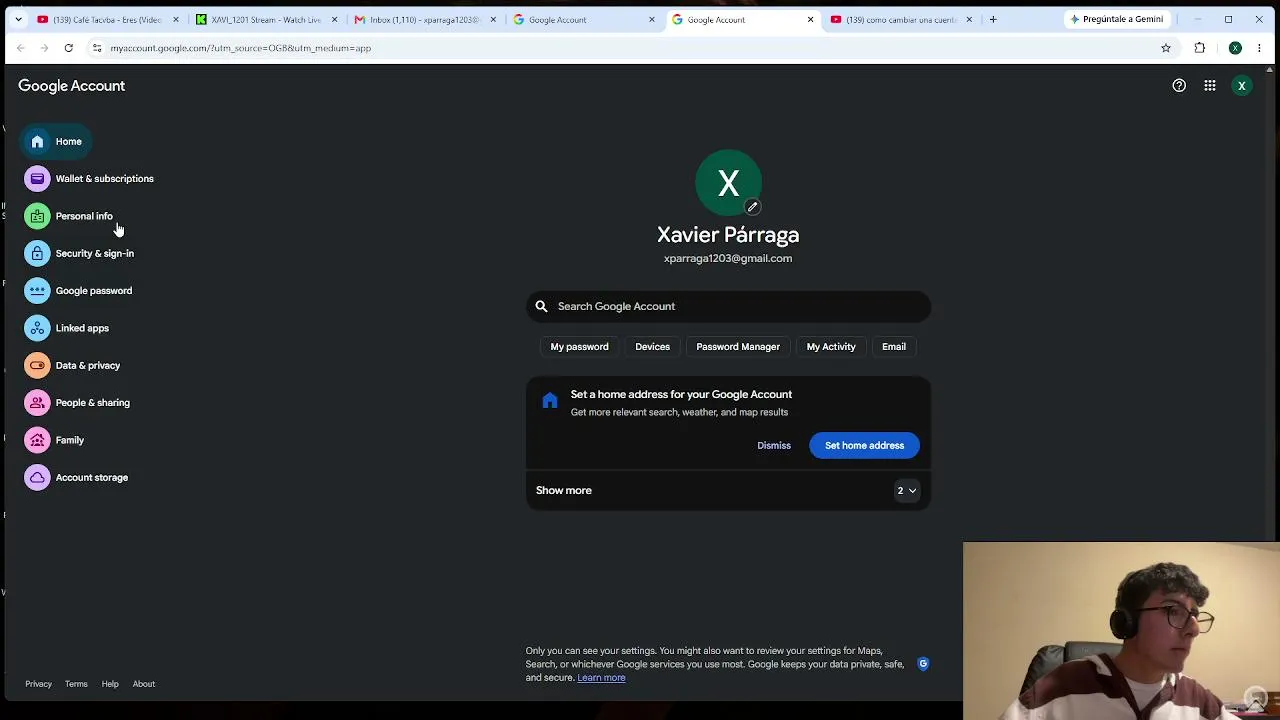This screenshot has height=720, width=1280.
Task: Focus the myaccount.google.com address bar
Action: (630, 48)
